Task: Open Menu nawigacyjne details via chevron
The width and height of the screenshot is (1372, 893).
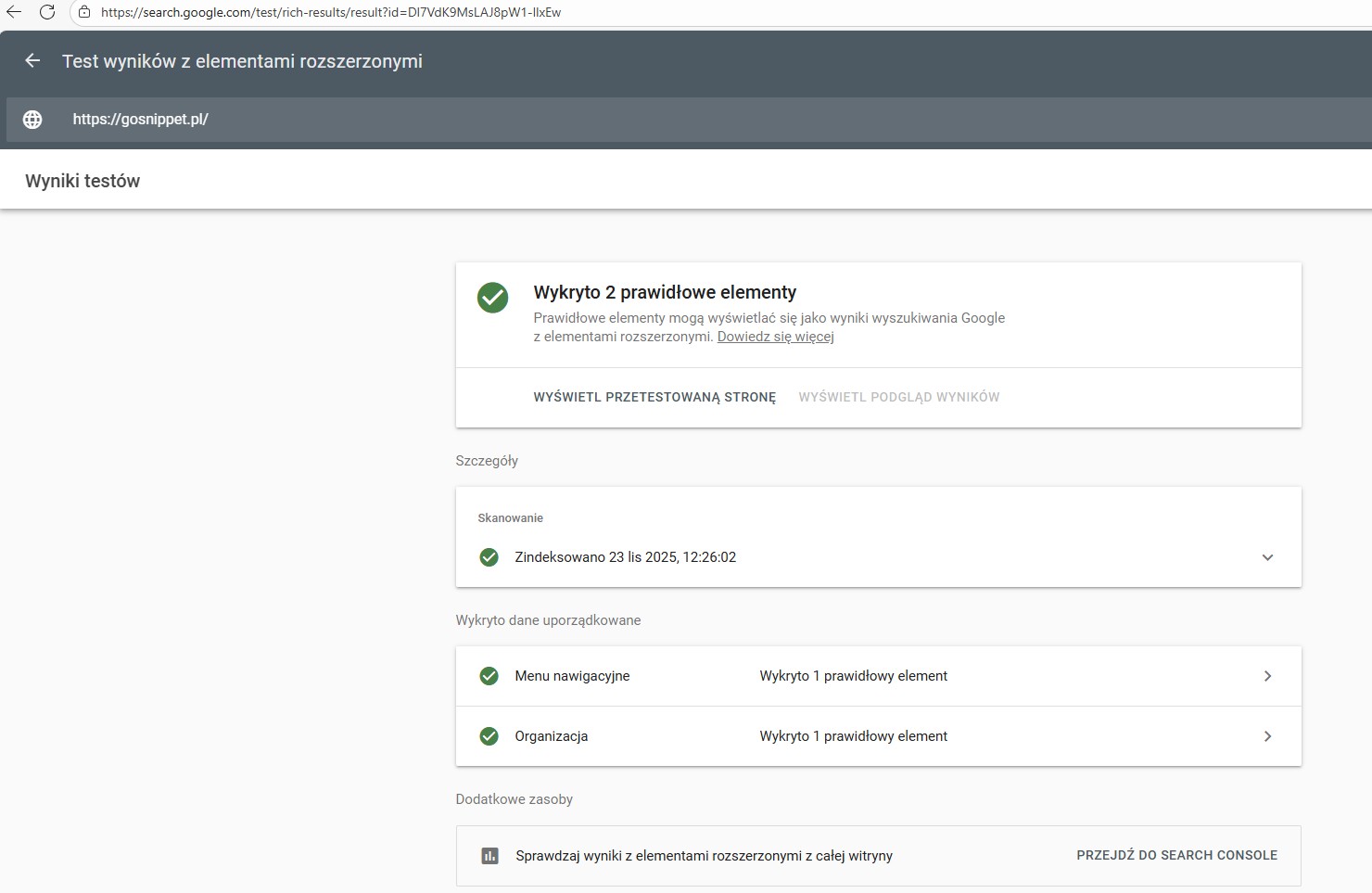Action: click(x=1267, y=676)
